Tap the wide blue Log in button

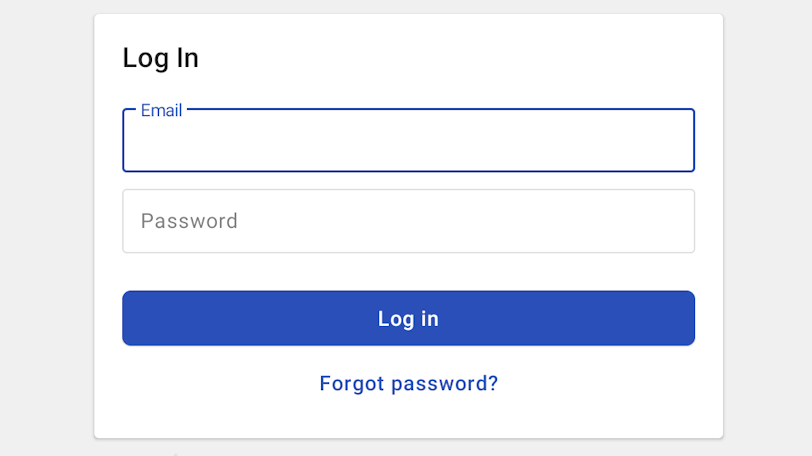408,318
